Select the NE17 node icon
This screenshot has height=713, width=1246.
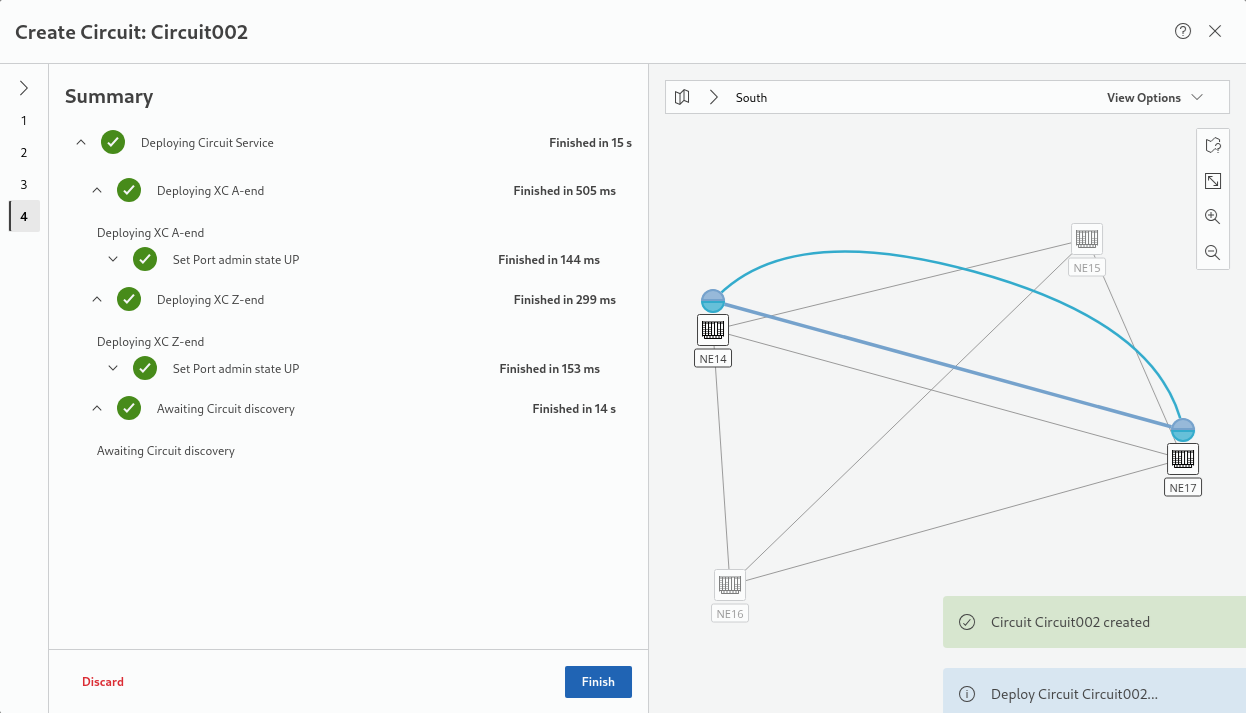1183,459
